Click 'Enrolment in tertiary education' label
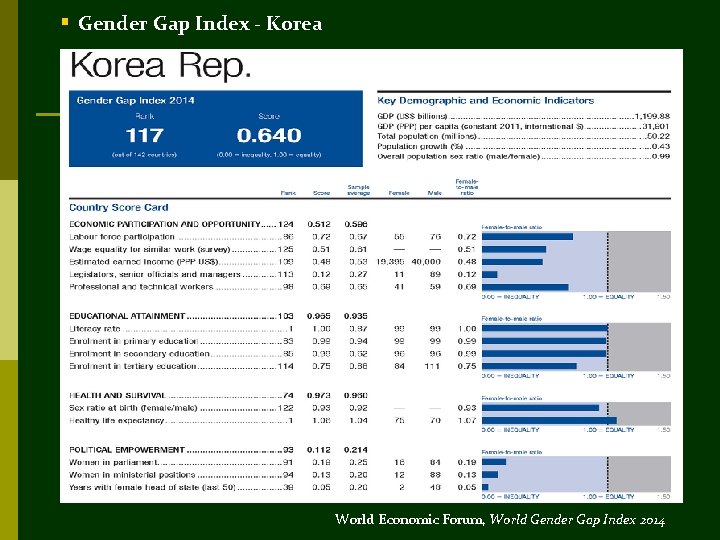Screen dimensions: 720x540 [133, 366]
